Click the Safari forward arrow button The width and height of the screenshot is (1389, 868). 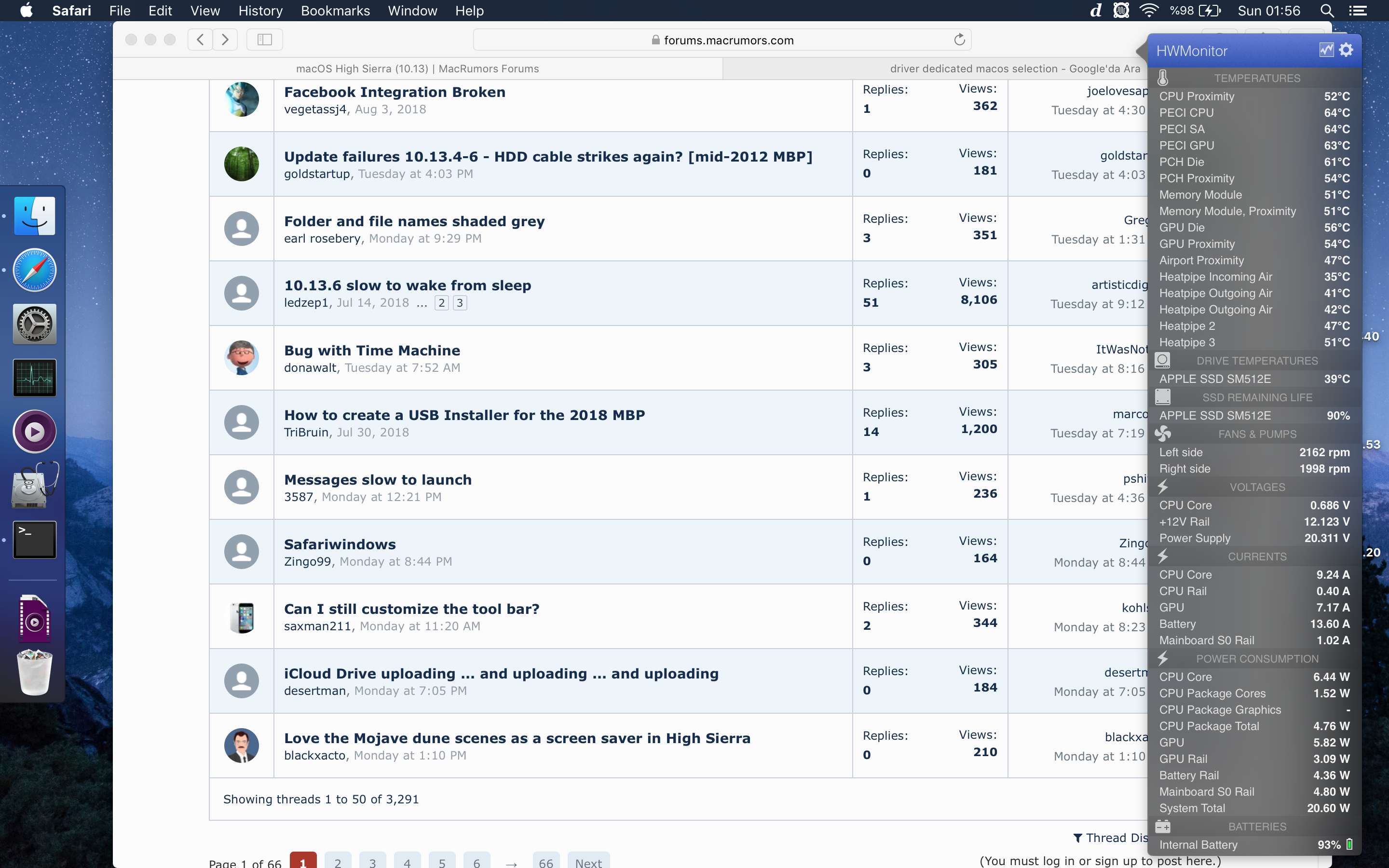coord(225,40)
